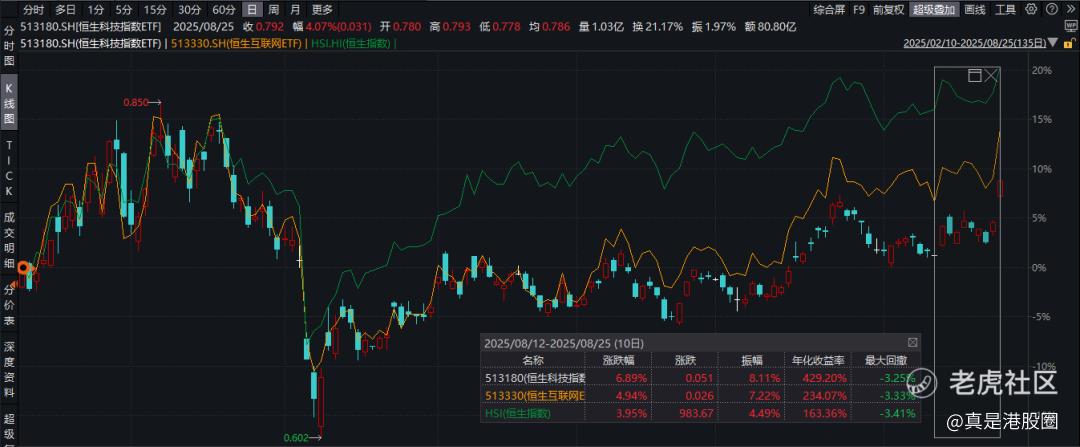
Task: Select the 1分 period tab
Action: click(96, 9)
